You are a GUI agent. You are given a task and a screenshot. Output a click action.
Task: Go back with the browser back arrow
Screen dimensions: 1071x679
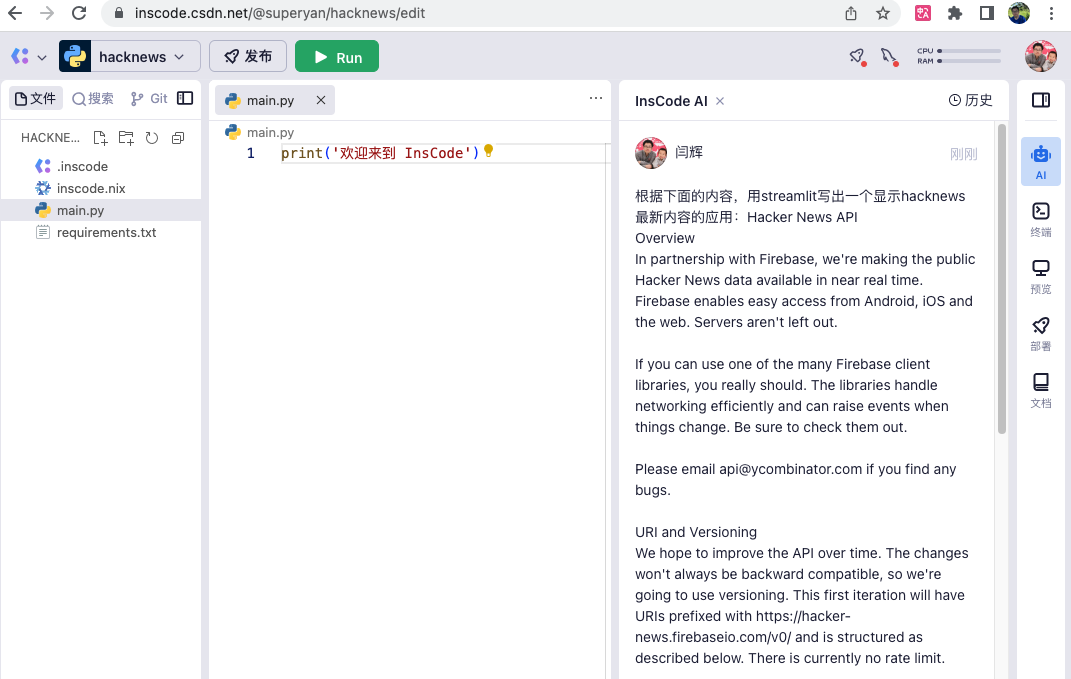(x=15, y=13)
